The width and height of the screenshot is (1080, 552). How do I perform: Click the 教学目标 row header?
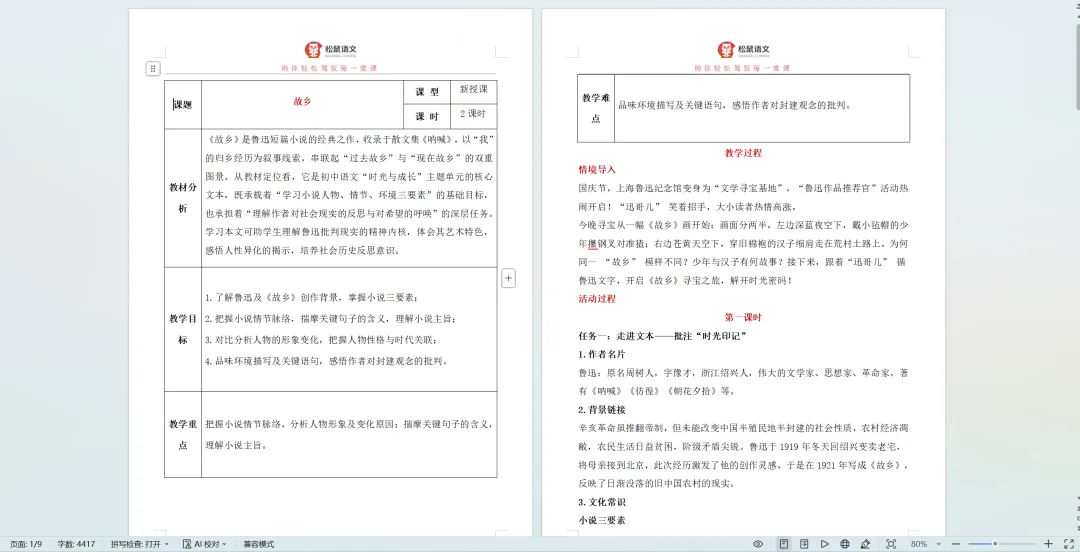183,329
